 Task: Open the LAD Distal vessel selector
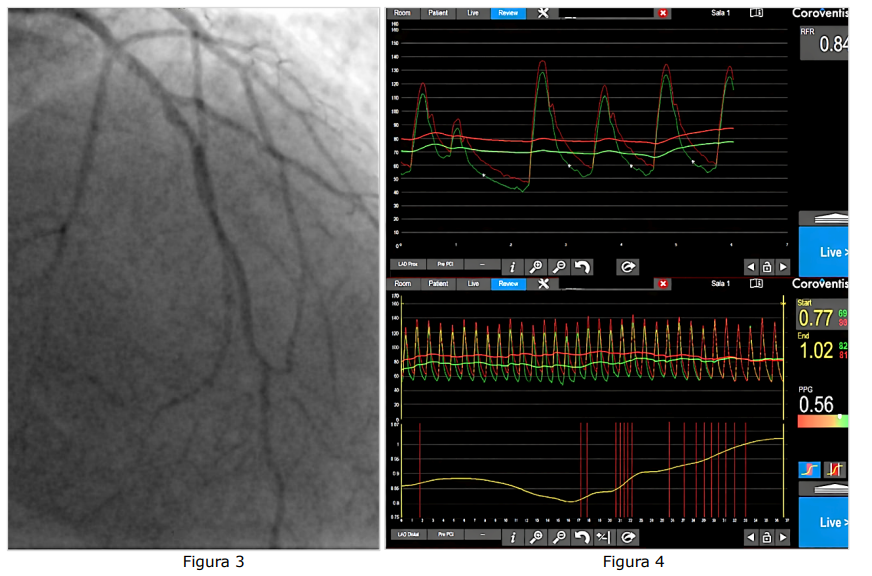coord(408,535)
